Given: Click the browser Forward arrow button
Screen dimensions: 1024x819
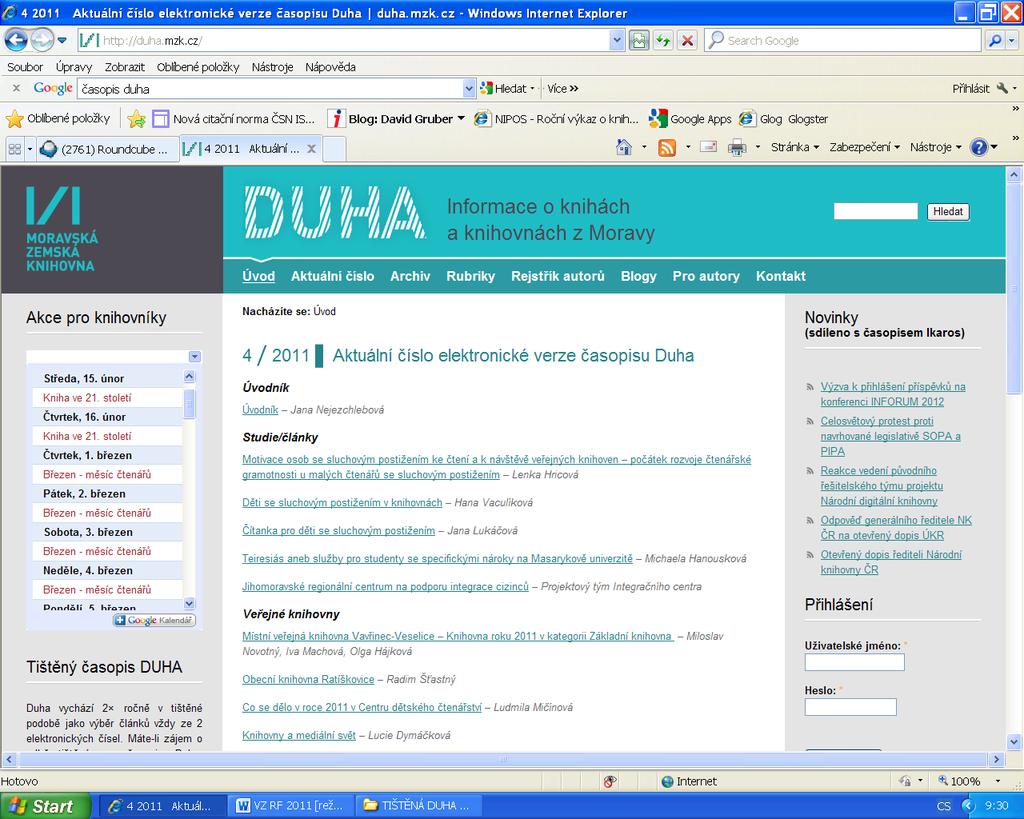Looking at the screenshot, I should (42, 40).
